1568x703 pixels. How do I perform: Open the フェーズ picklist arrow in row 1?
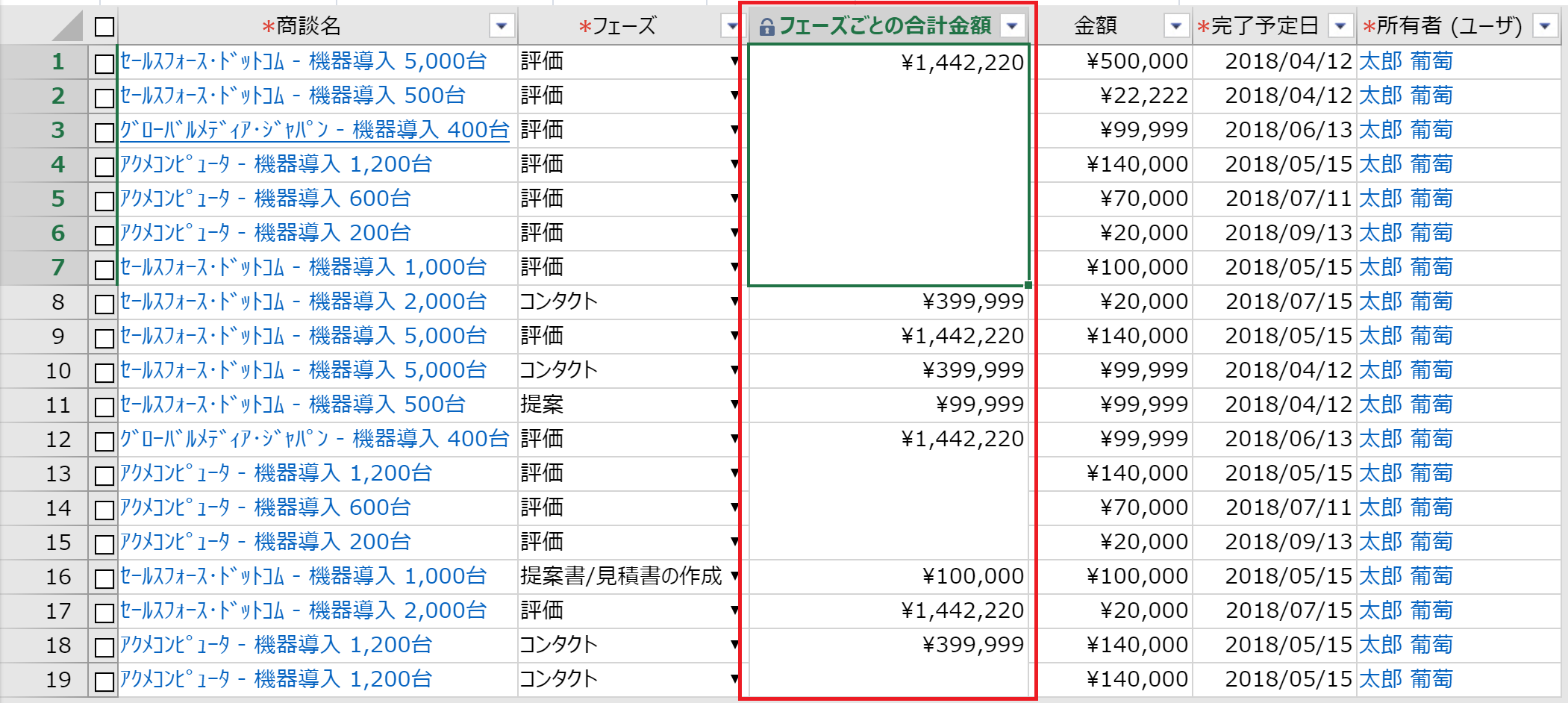coord(734,61)
